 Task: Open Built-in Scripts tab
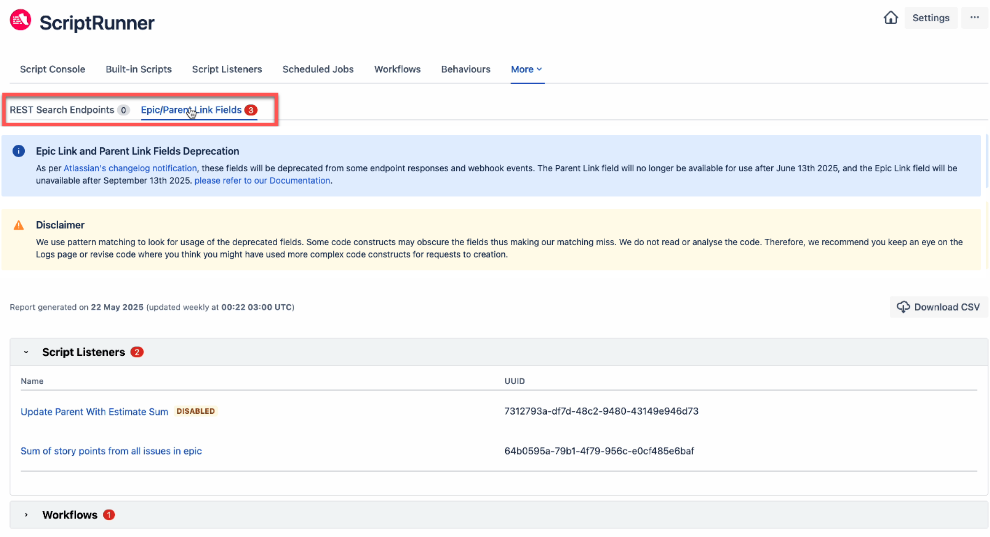[x=138, y=69]
